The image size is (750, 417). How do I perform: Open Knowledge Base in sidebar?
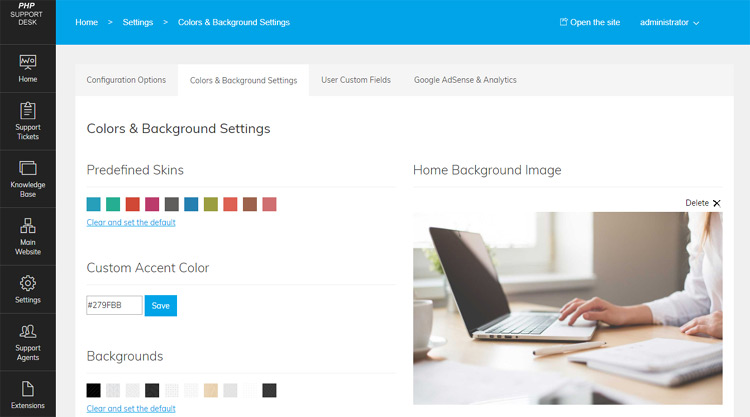[28, 179]
